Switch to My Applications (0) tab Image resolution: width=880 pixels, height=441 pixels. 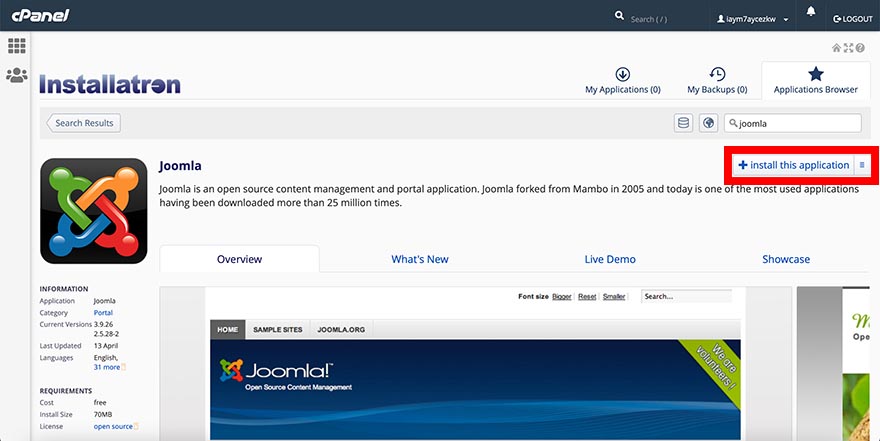point(622,81)
